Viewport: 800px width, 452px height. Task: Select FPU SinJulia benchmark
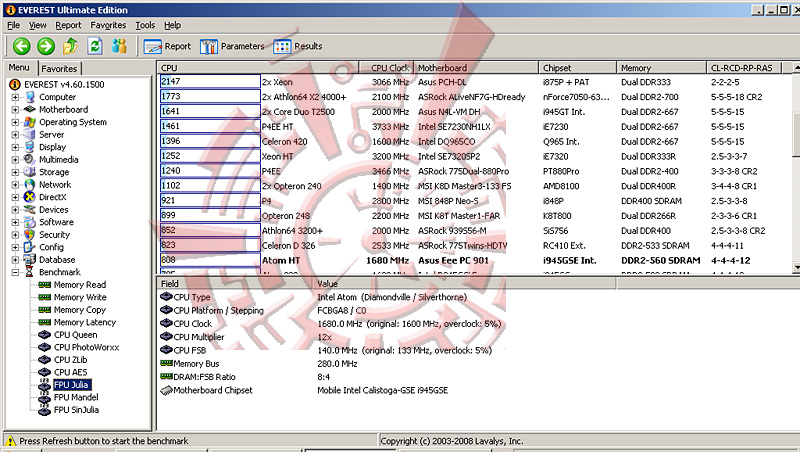click(x=76, y=410)
